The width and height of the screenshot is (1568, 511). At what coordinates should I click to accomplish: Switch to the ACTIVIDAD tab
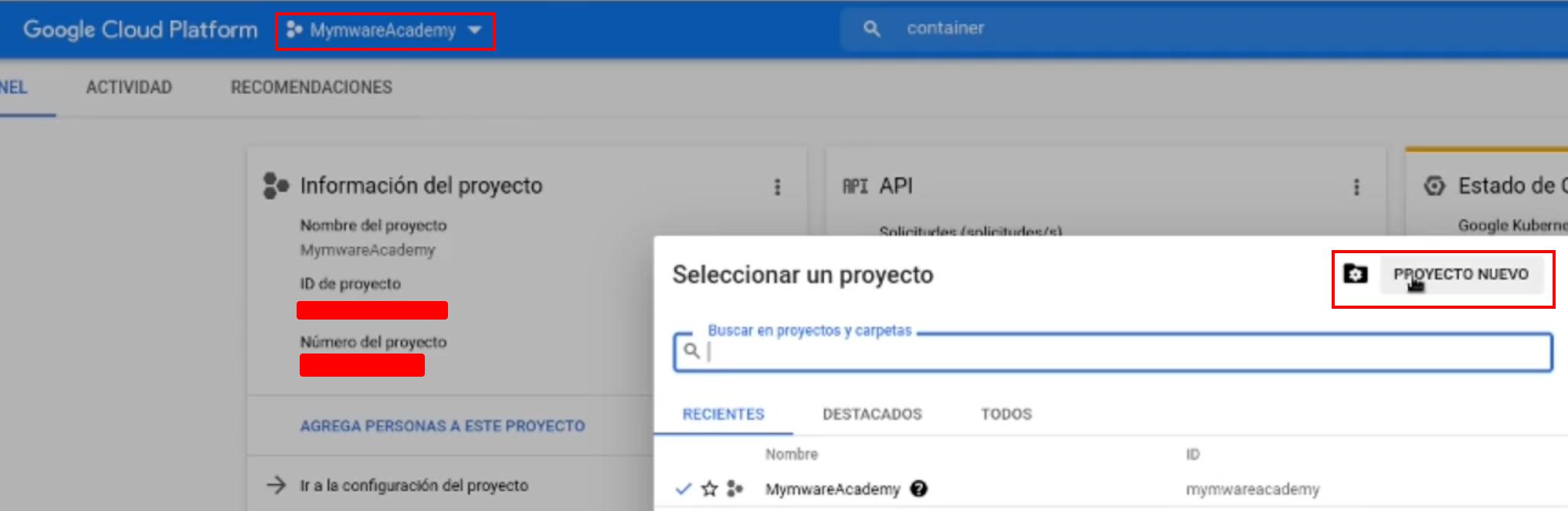129,87
